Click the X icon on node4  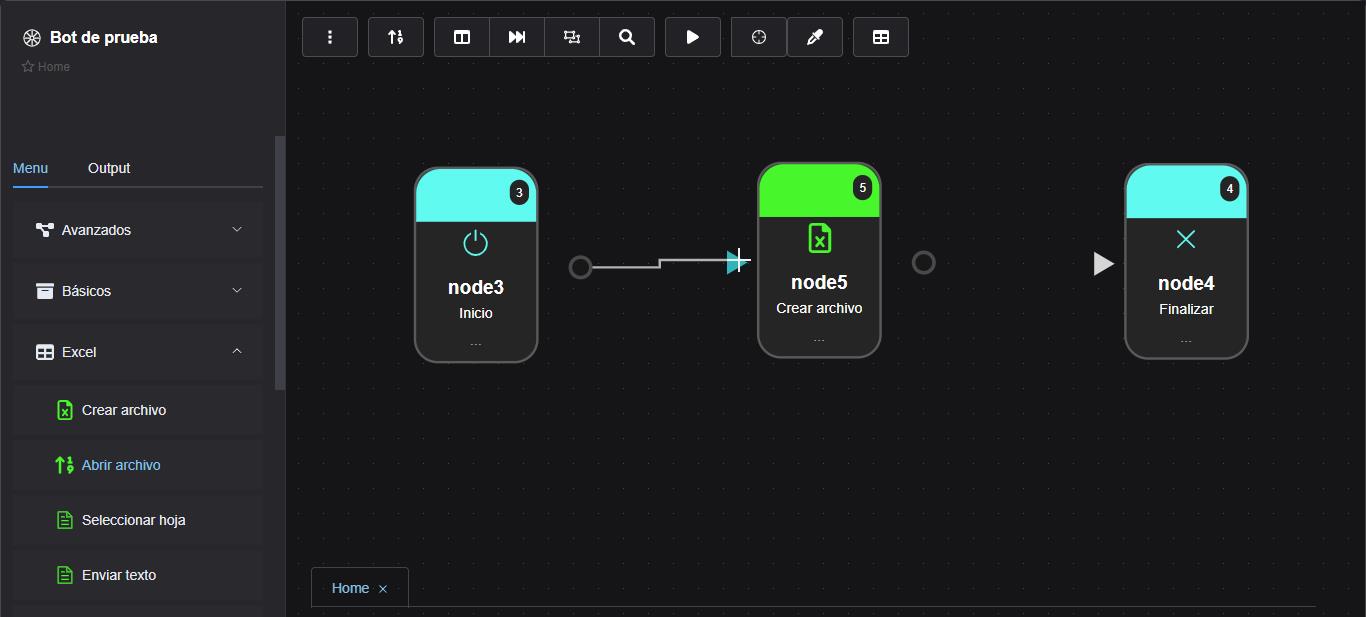click(x=1186, y=239)
